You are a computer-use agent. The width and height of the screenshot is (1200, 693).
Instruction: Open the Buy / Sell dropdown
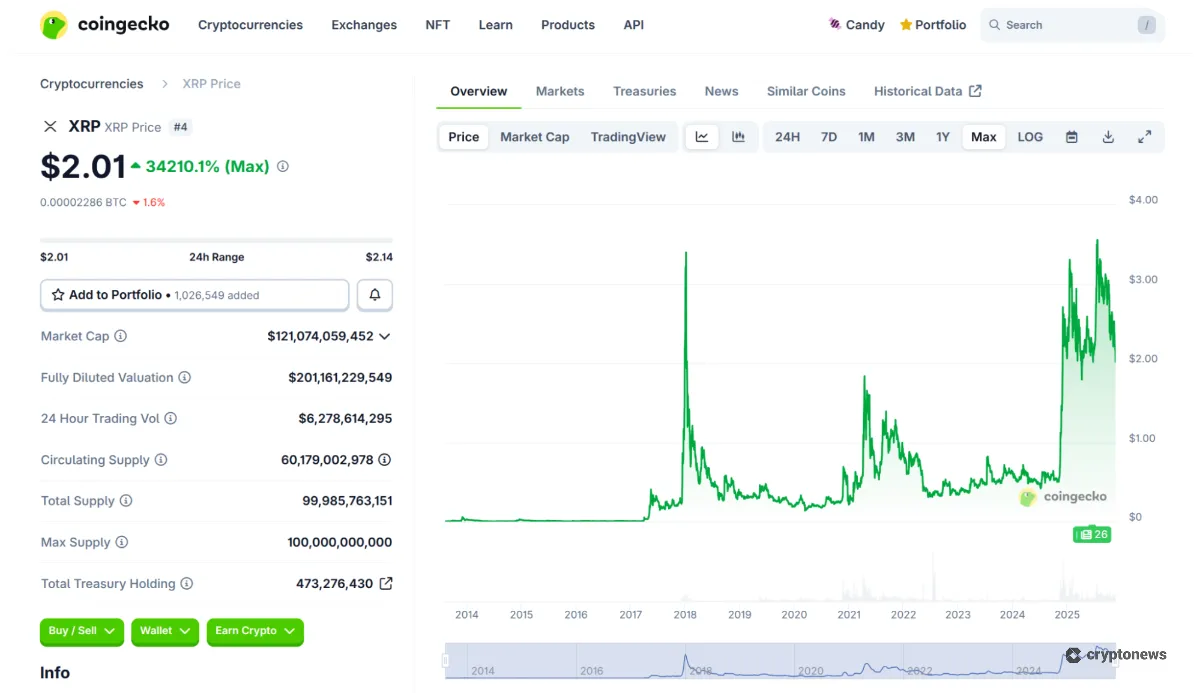click(x=81, y=632)
